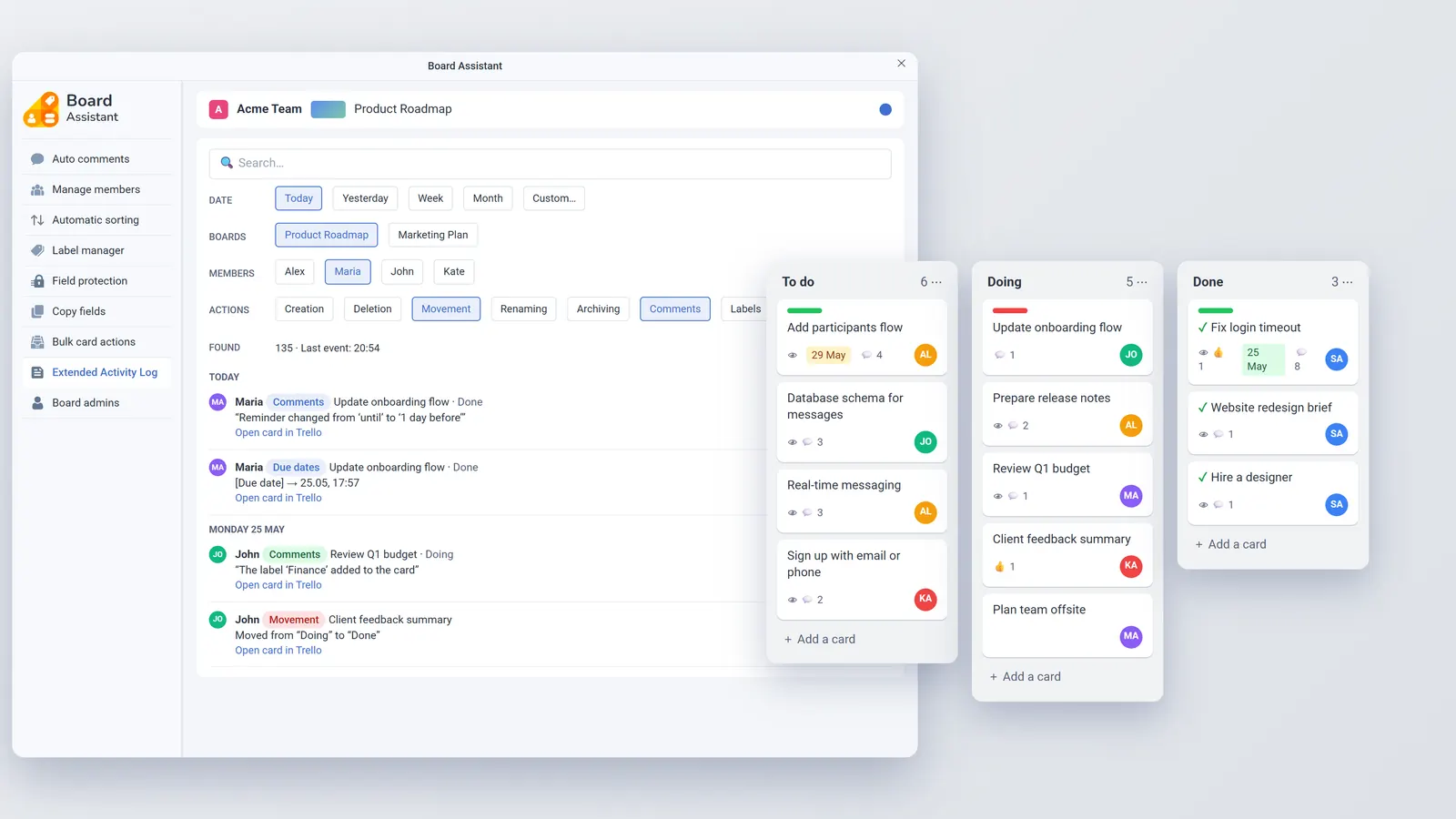Open the Custom date range picker
Image resolution: width=1456 pixels, height=819 pixels.
554,198
